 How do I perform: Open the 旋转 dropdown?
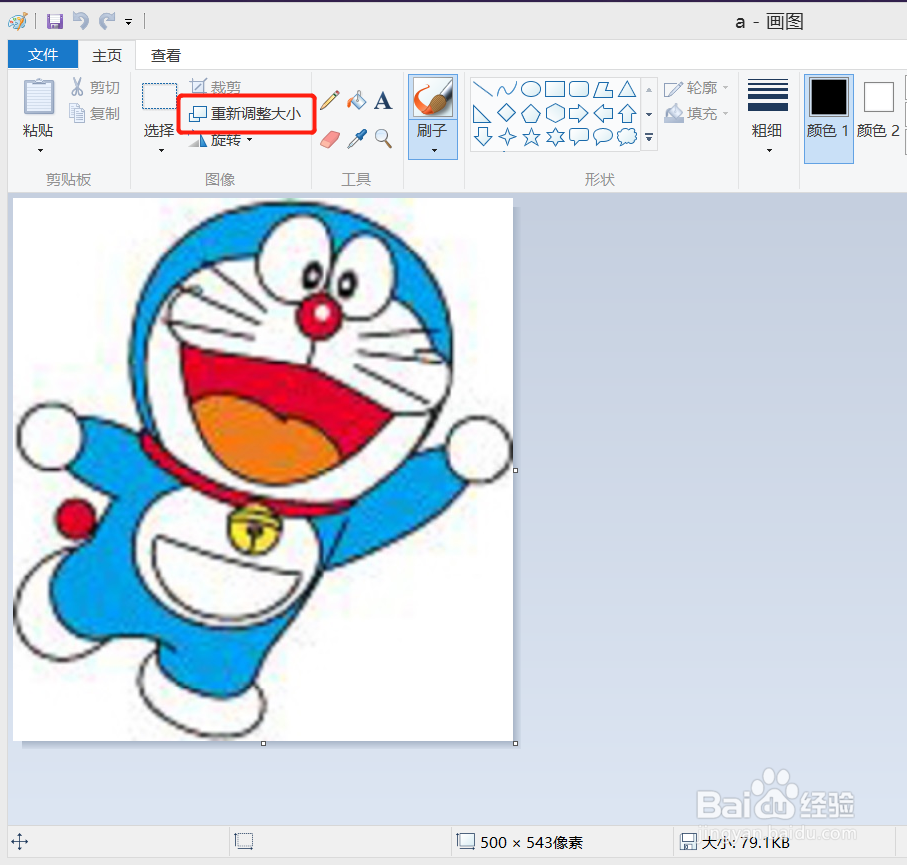tap(221, 140)
